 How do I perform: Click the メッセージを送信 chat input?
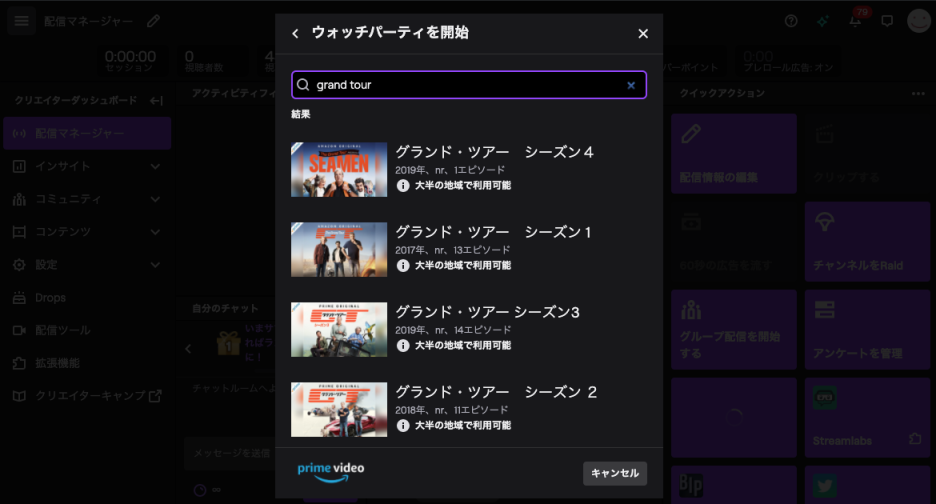click(x=230, y=454)
